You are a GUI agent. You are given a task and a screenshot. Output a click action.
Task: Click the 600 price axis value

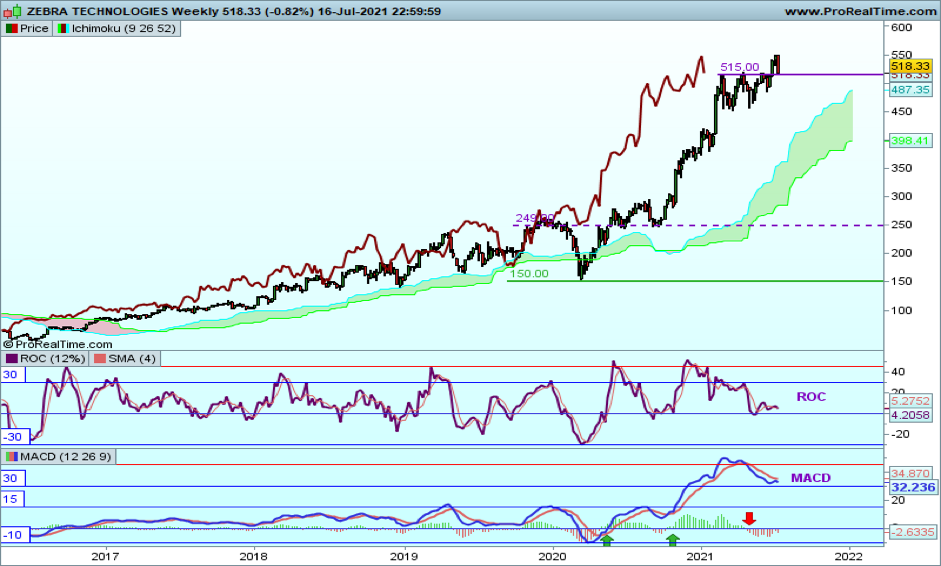point(901,27)
